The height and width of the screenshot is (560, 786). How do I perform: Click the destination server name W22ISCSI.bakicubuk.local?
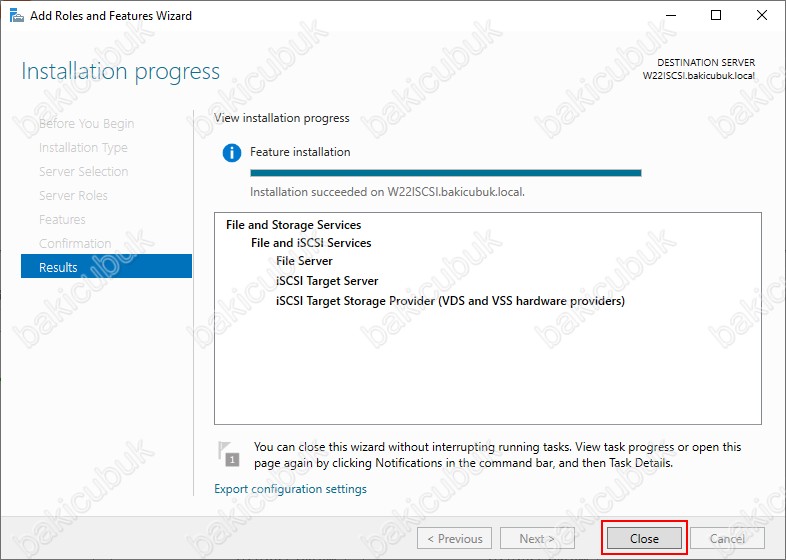pos(699,76)
